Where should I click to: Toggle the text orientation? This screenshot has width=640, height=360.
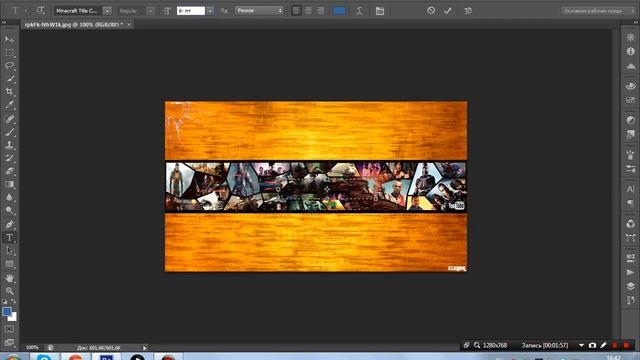40,11
